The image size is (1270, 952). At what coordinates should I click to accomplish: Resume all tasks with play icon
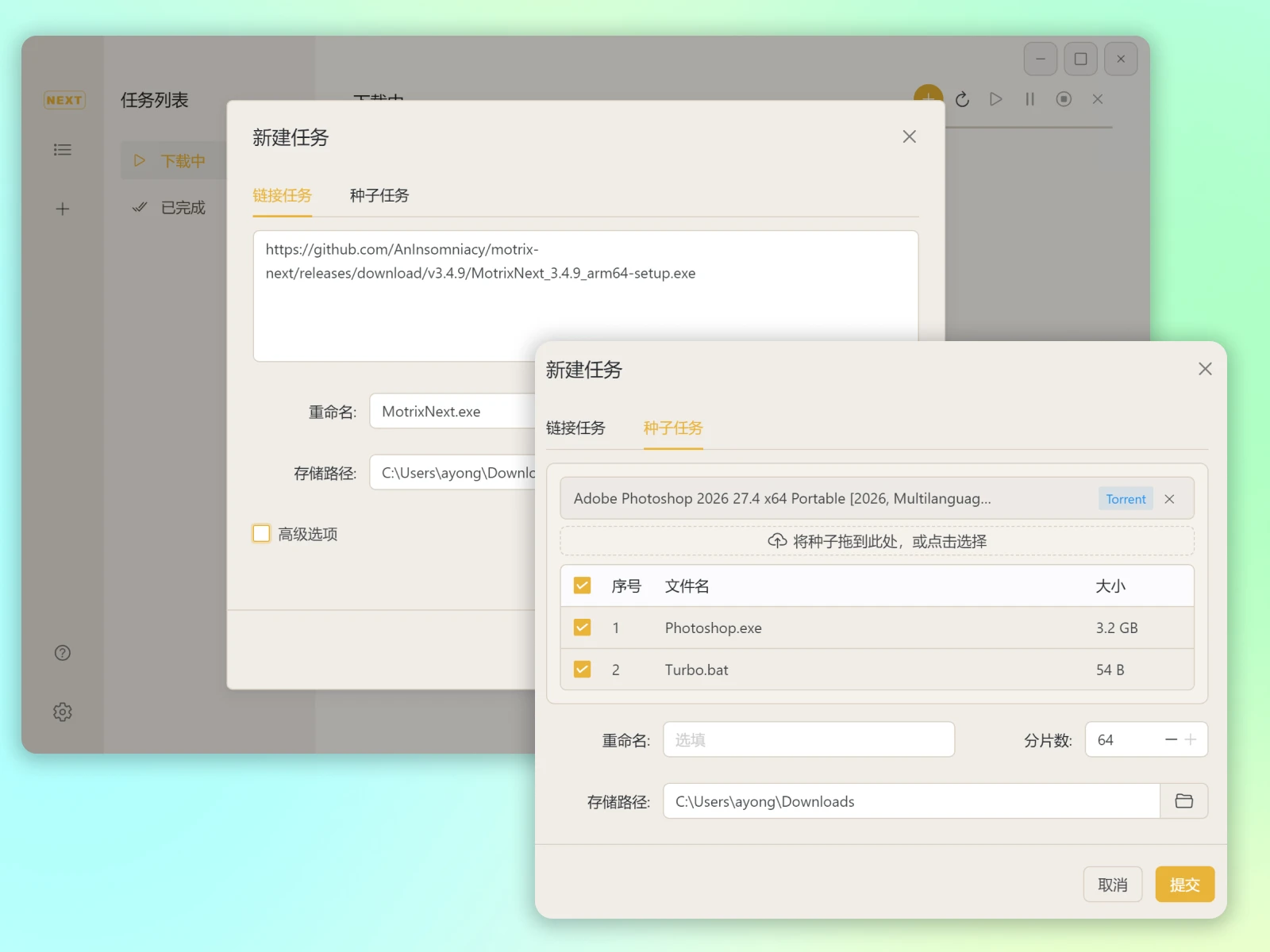click(995, 99)
